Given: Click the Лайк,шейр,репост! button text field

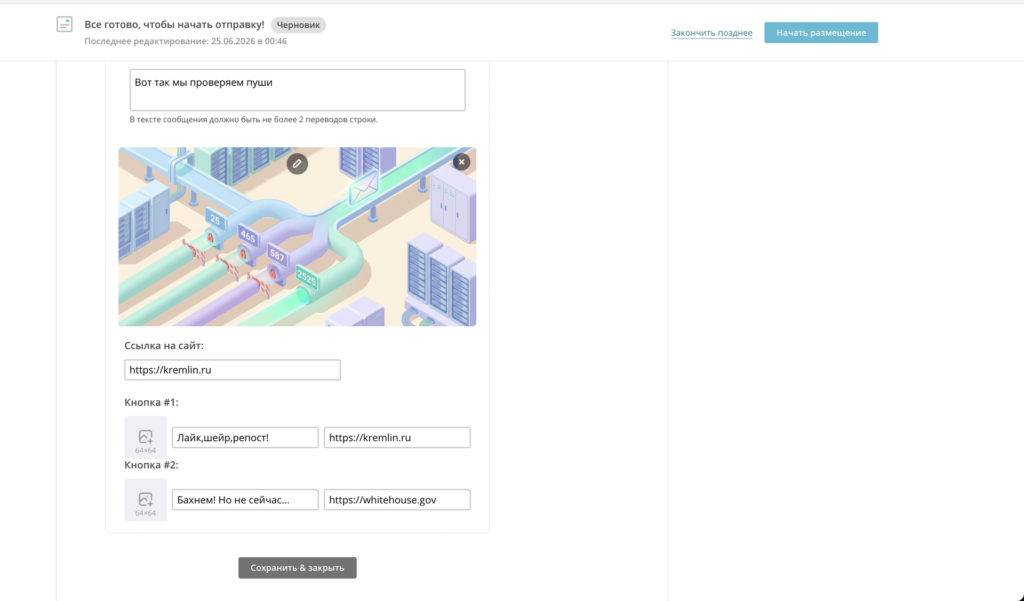Looking at the screenshot, I should [245, 438].
